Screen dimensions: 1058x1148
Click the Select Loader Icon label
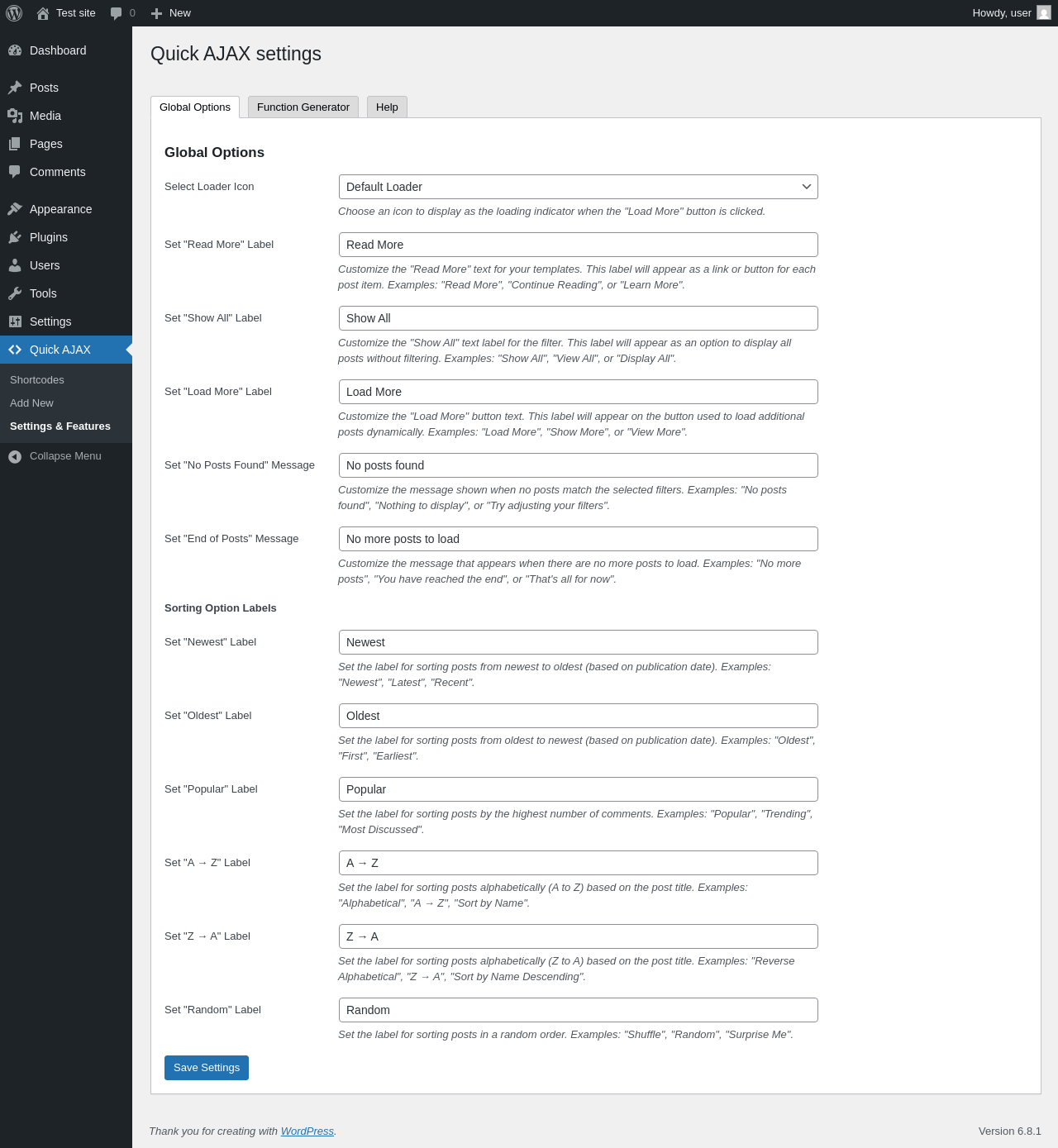(x=209, y=187)
